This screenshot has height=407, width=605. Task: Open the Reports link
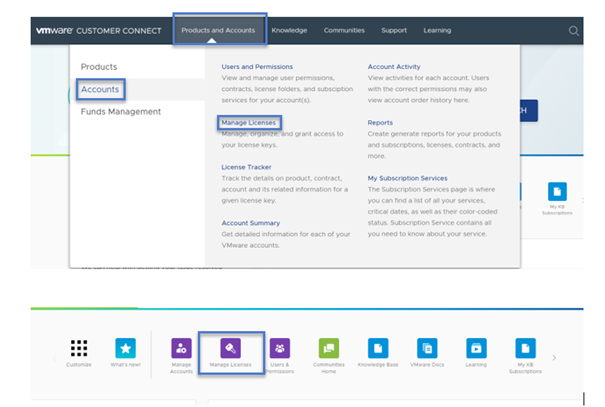(380, 122)
